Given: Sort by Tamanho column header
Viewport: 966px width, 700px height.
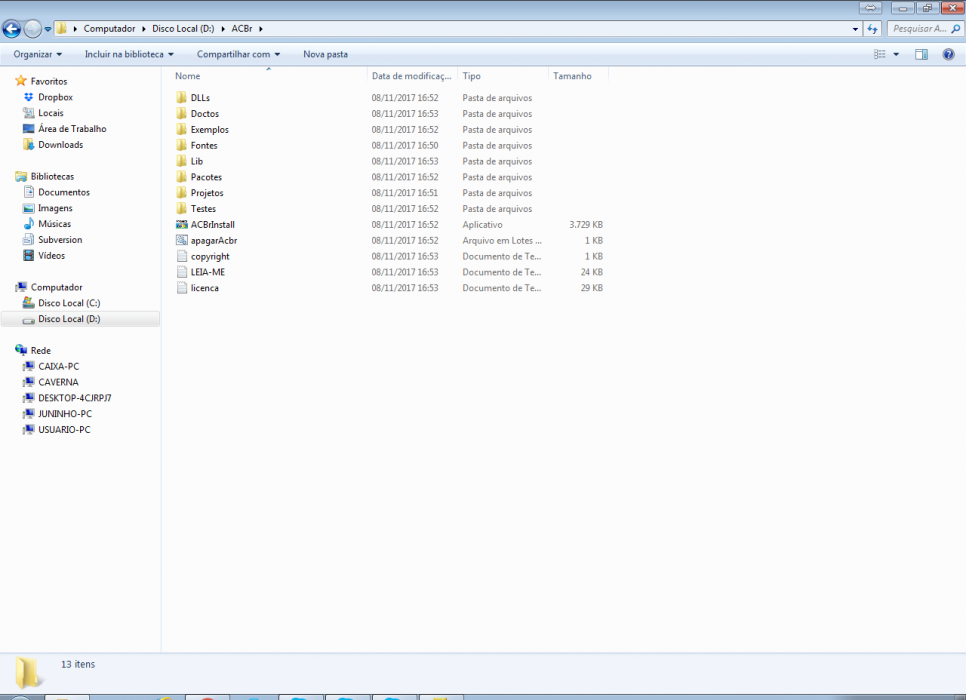Looking at the screenshot, I should click(x=572, y=76).
